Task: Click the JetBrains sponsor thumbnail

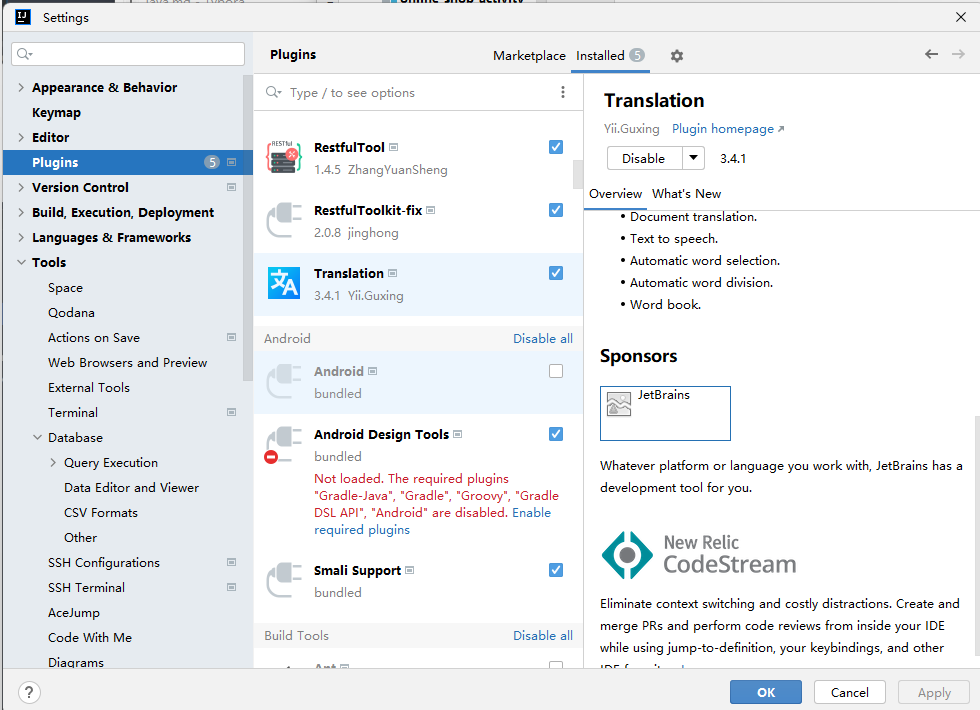Action: point(665,413)
